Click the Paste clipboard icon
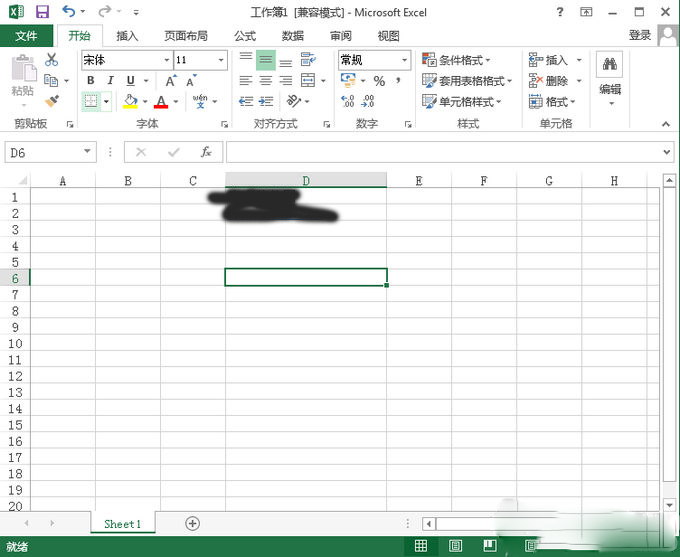 23,68
